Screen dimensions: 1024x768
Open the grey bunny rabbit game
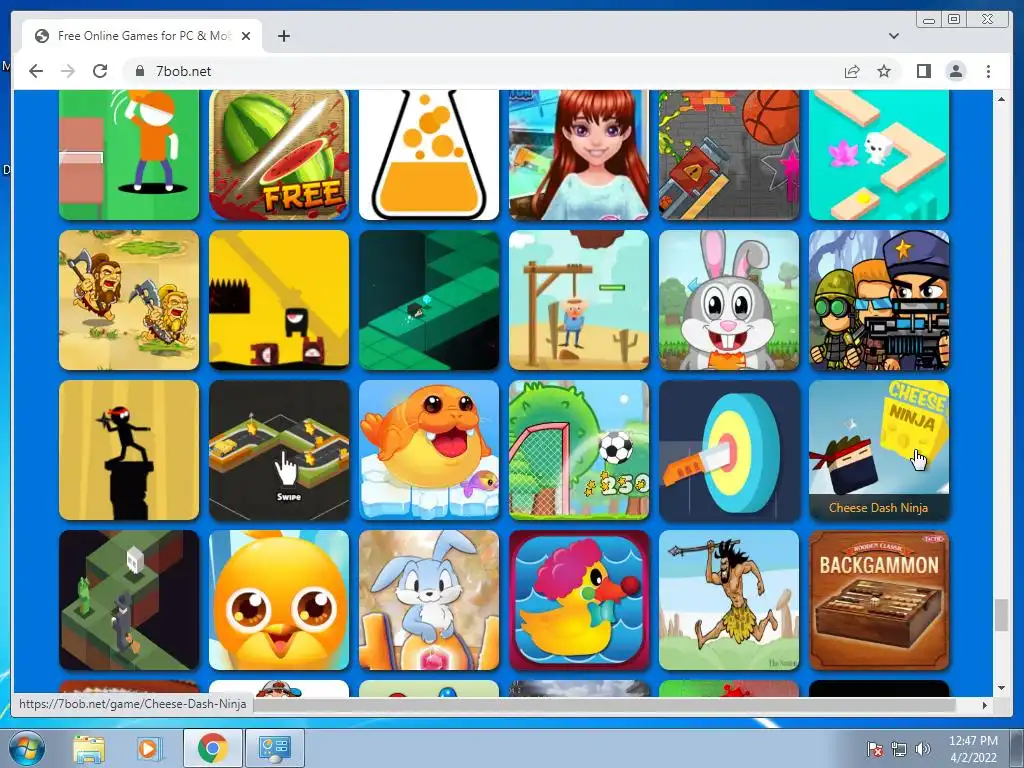729,300
